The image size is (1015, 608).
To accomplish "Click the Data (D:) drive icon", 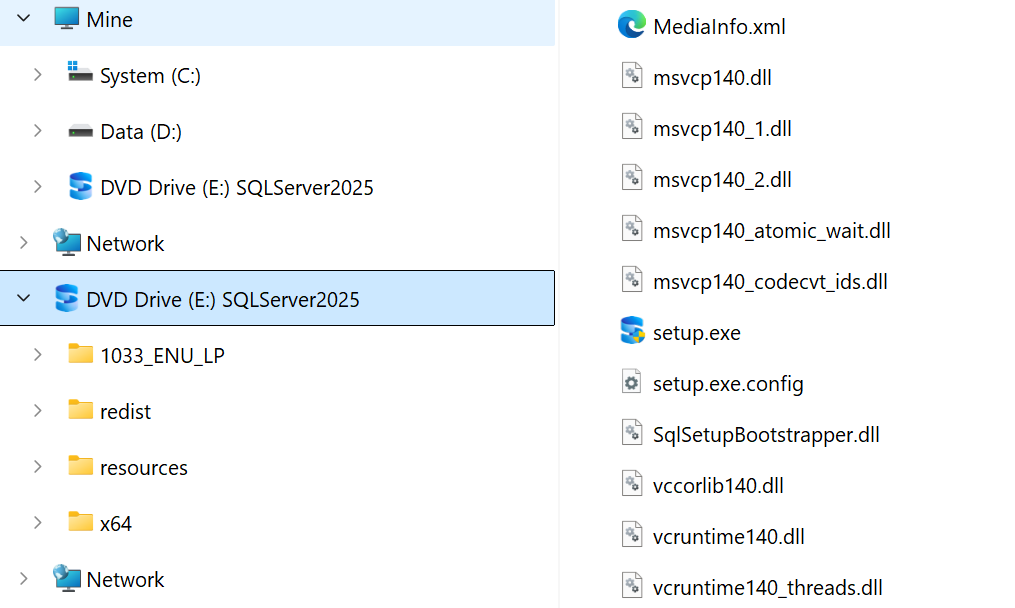I will [80, 131].
